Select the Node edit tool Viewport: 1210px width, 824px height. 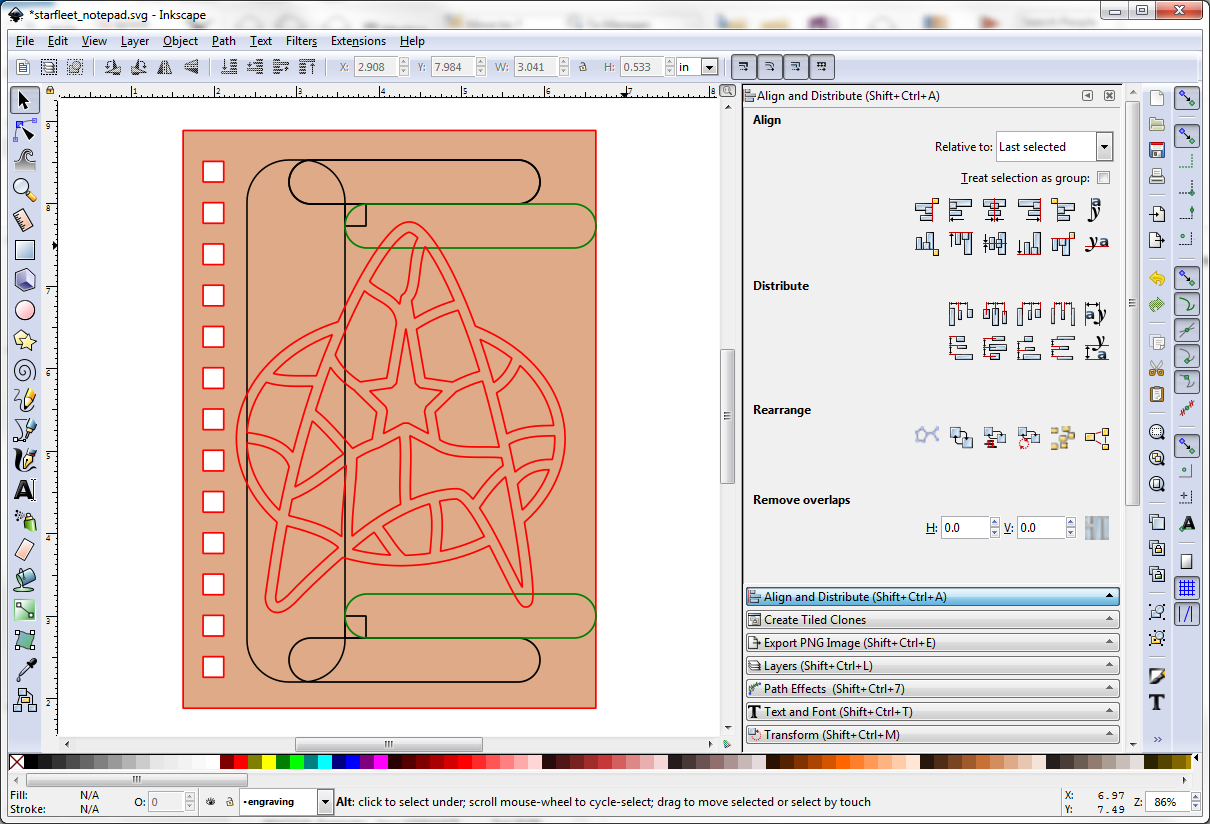[25, 129]
